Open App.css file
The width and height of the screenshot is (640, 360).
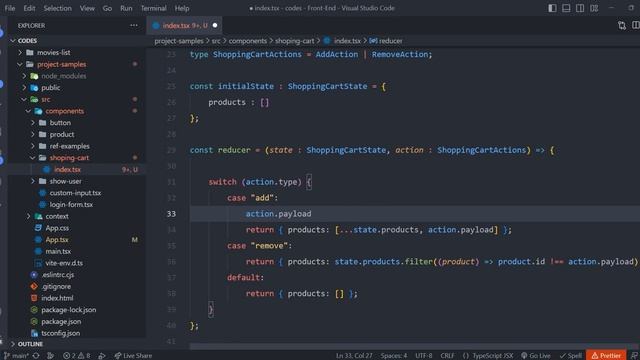pos(77,228)
